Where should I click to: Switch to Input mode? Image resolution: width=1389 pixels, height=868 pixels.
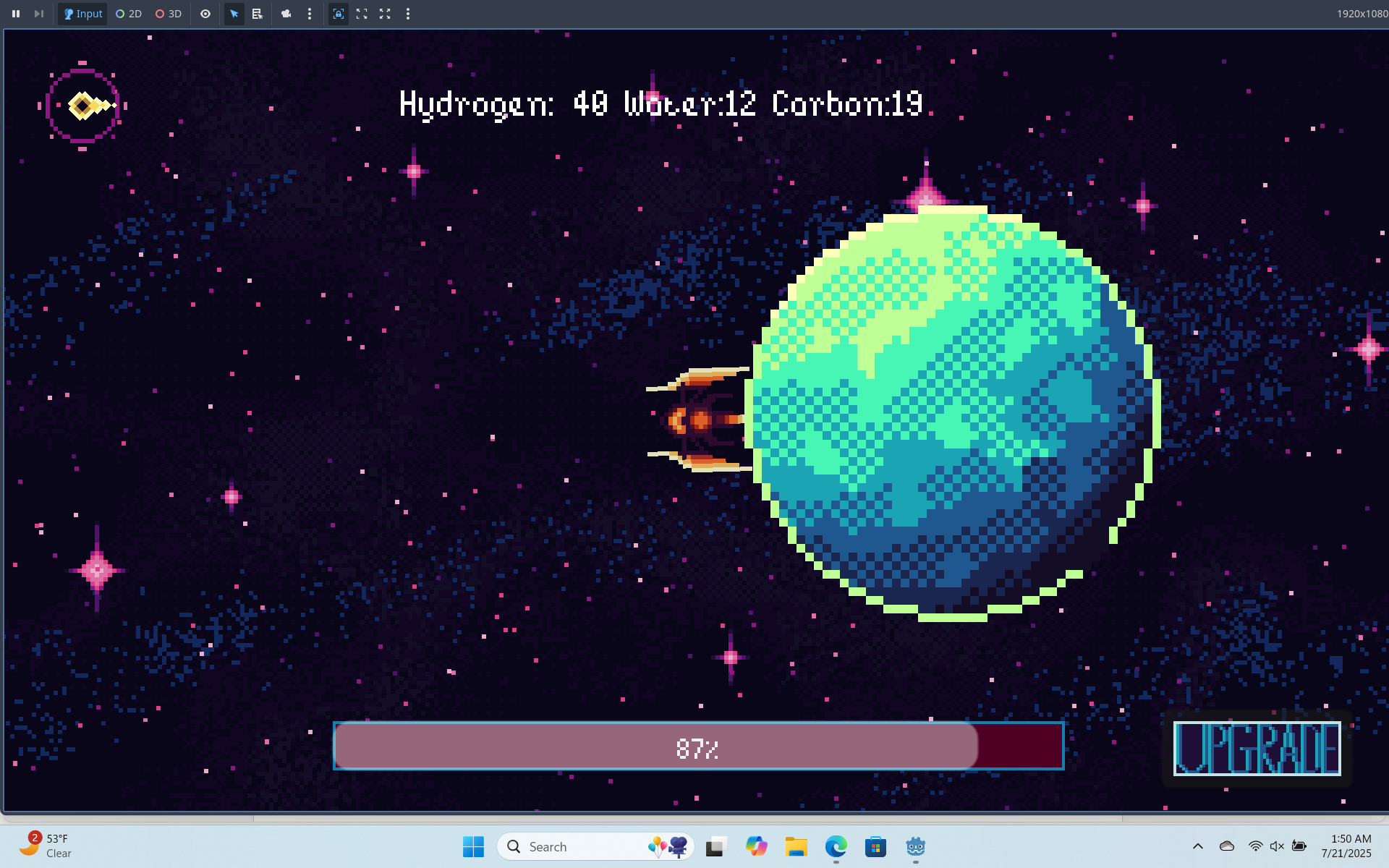[x=83, y=14]
